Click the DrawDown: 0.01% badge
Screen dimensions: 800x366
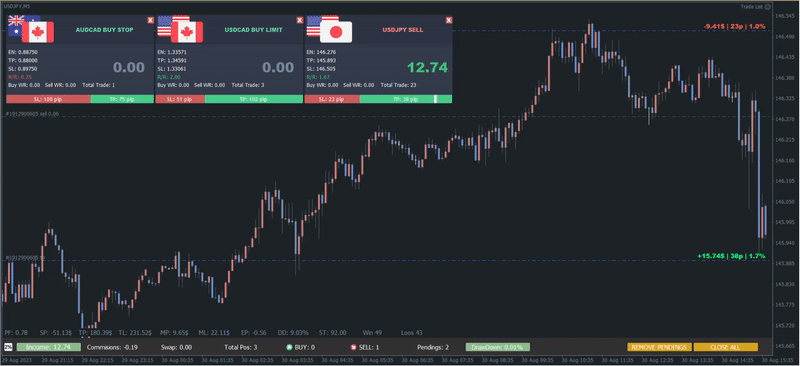(498, 347)
